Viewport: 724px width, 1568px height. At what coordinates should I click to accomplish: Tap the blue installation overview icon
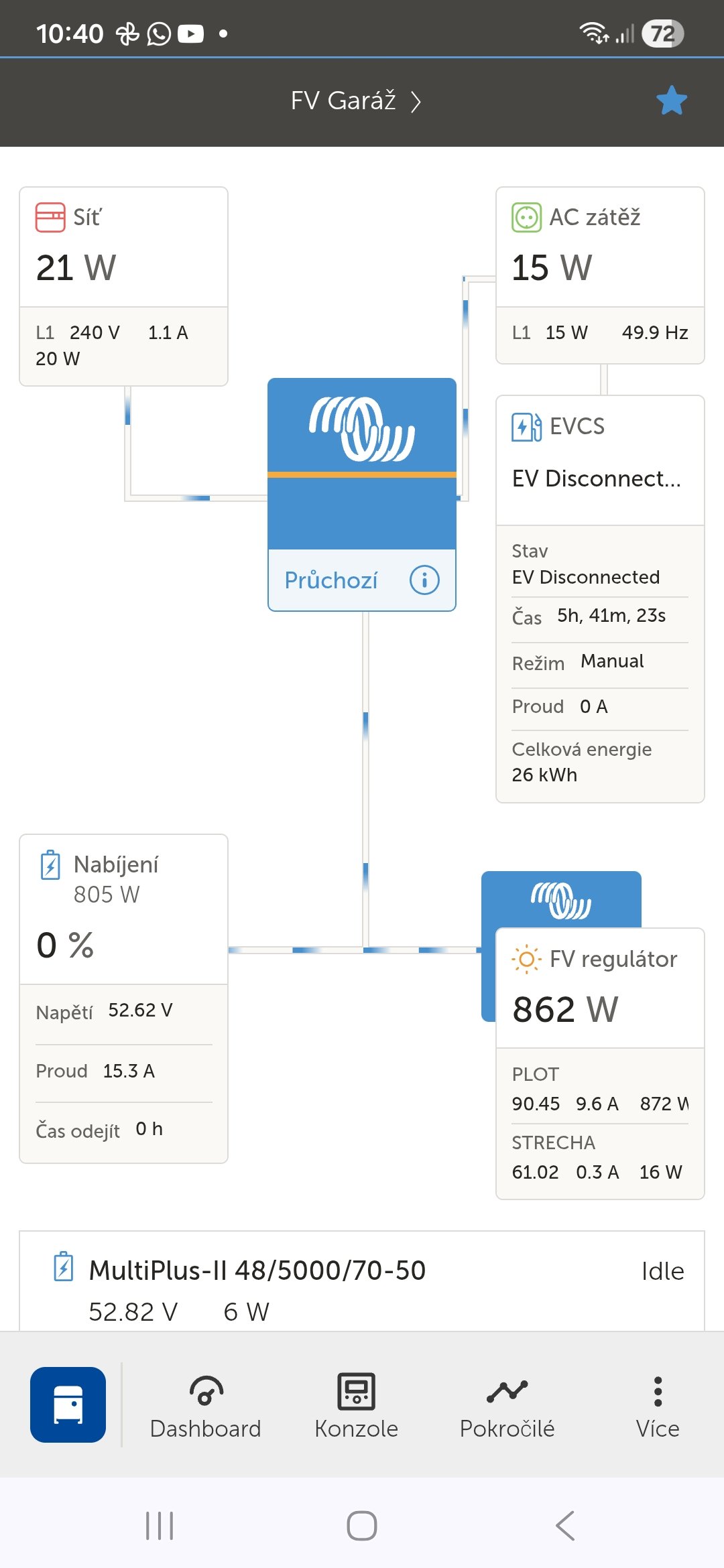click(x=68, y=1404)
